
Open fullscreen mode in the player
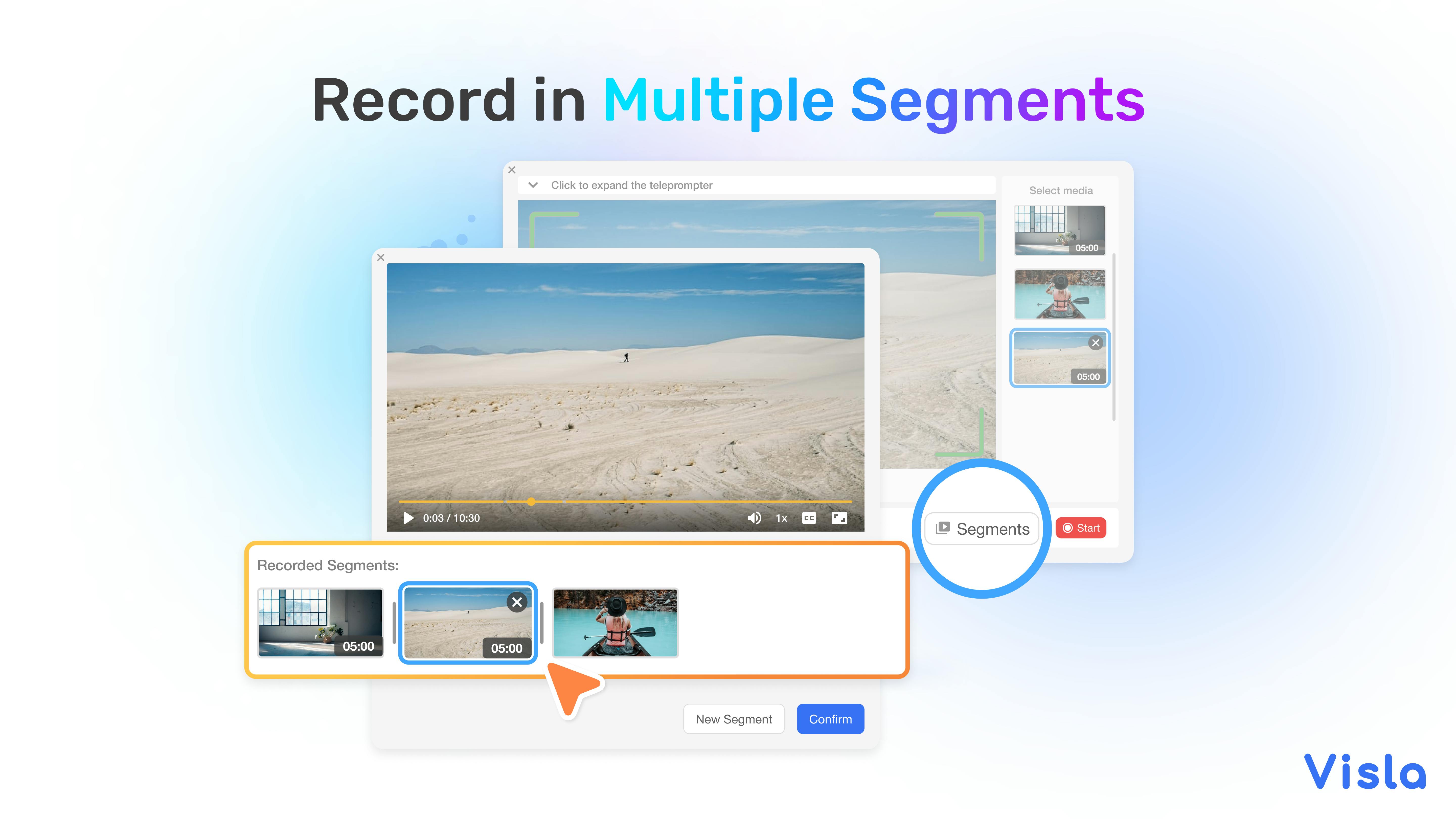tap(839, 518)
